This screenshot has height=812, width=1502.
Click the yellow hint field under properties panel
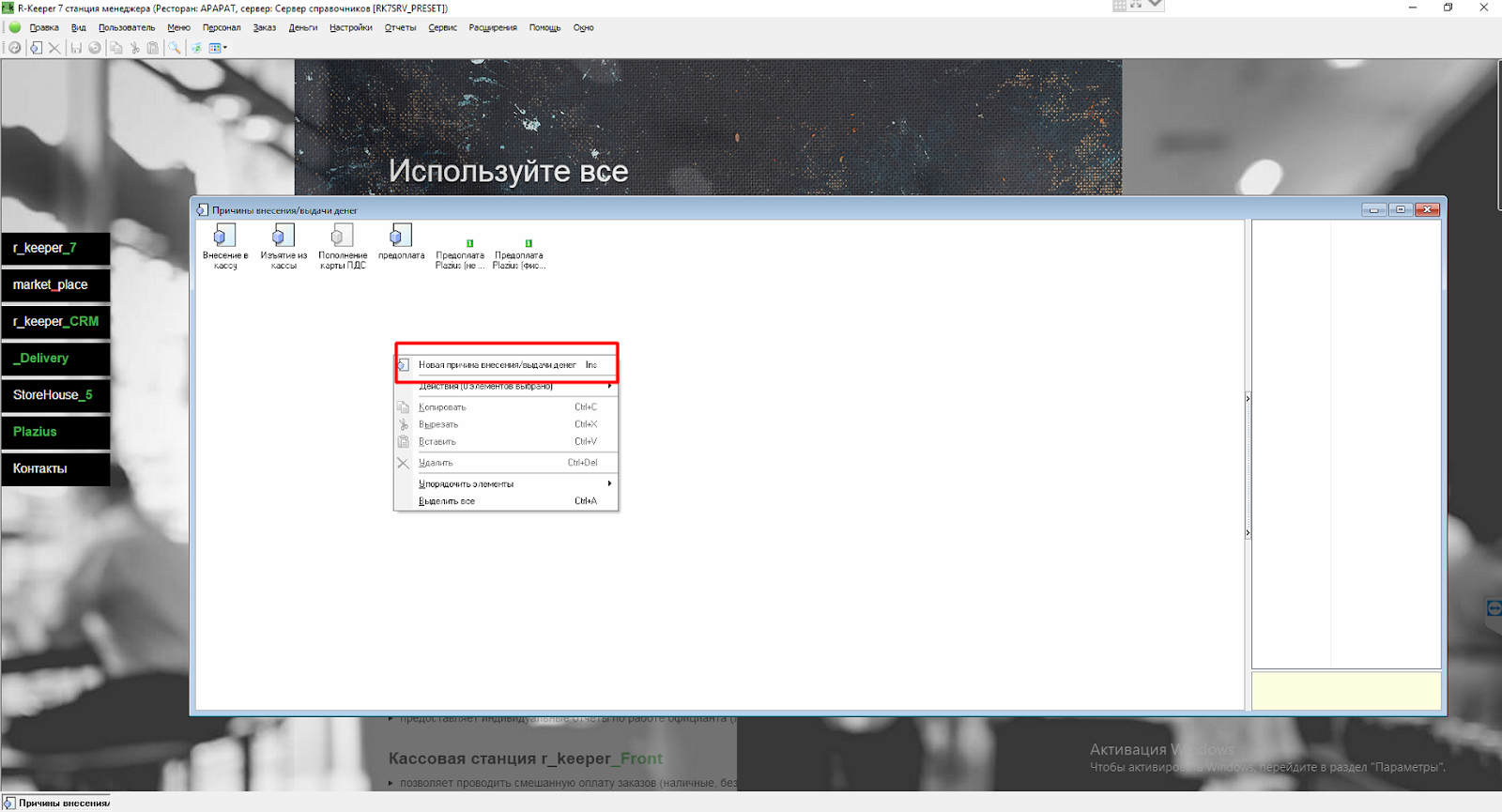click(1346, 691)
